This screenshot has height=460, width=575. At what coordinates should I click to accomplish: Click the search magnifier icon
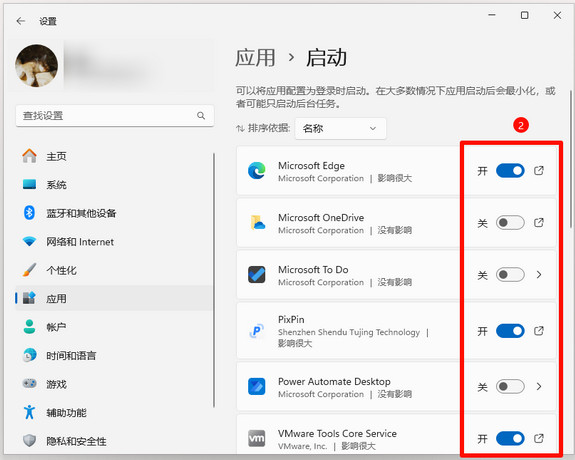coord(201,116)
